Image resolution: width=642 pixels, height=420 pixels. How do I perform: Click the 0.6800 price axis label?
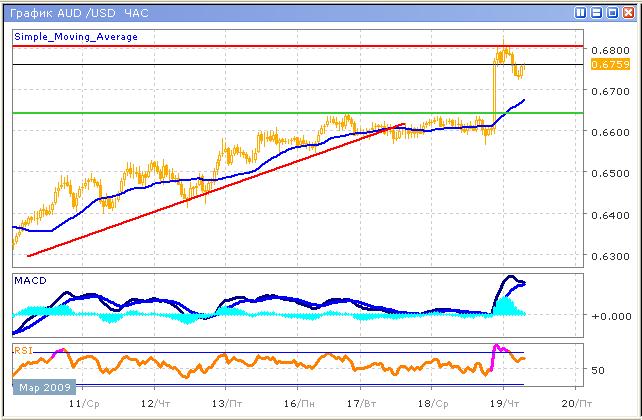(x=610, y=49)
